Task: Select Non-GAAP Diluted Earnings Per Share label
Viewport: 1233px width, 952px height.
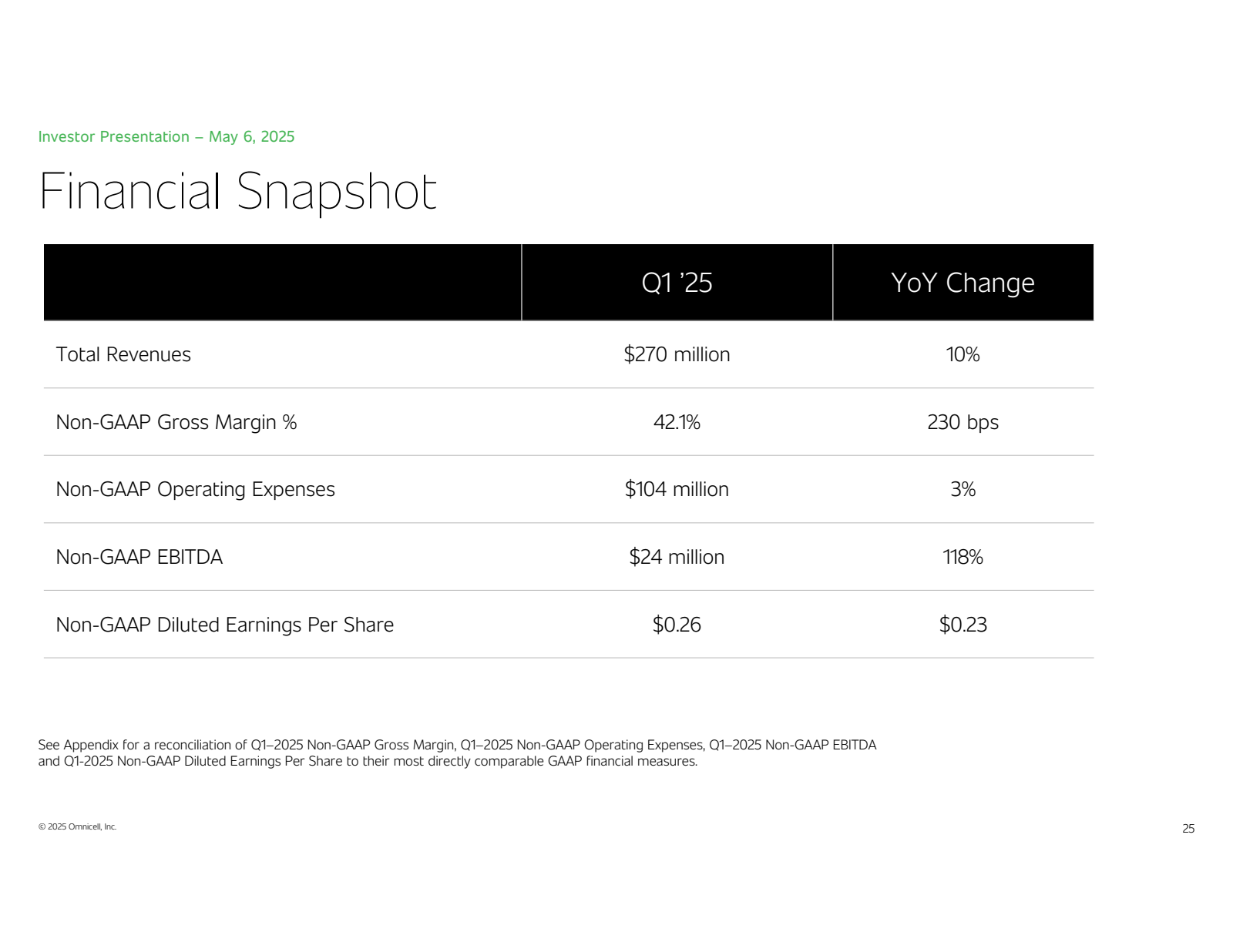Action: point(224,625)
